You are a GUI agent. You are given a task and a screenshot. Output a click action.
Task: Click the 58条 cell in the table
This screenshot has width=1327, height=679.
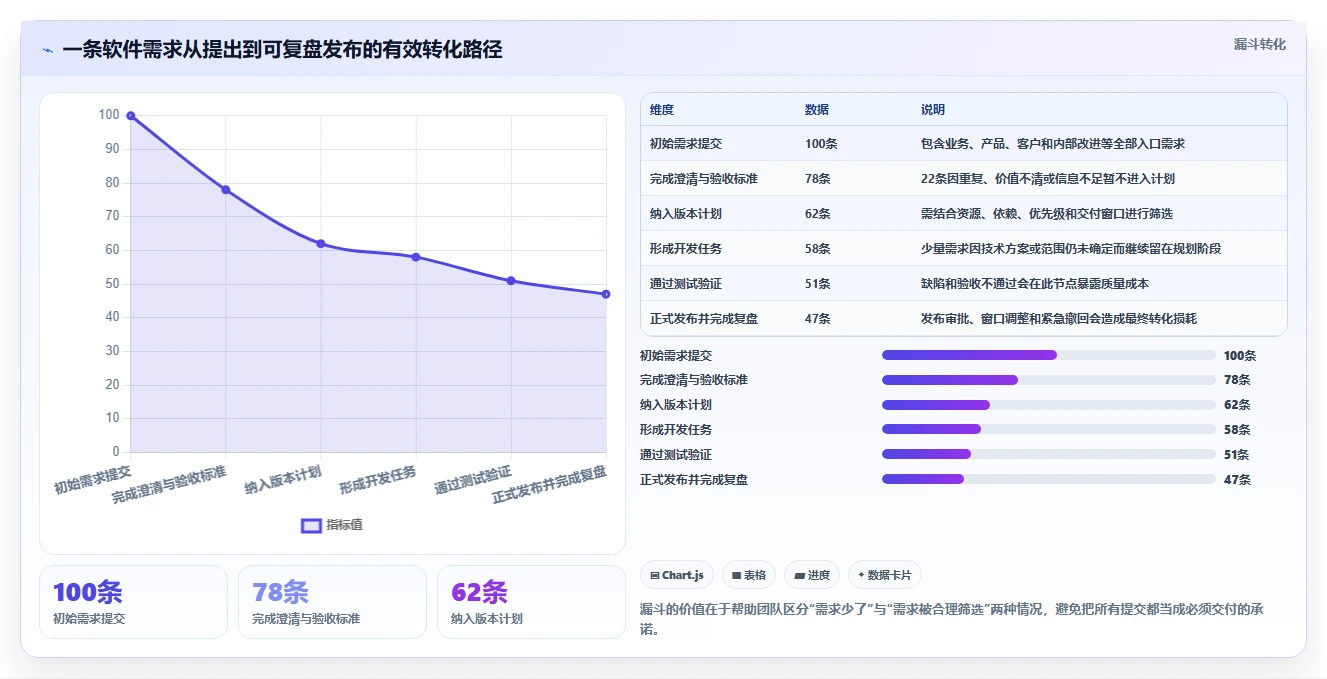coord(818,249)
